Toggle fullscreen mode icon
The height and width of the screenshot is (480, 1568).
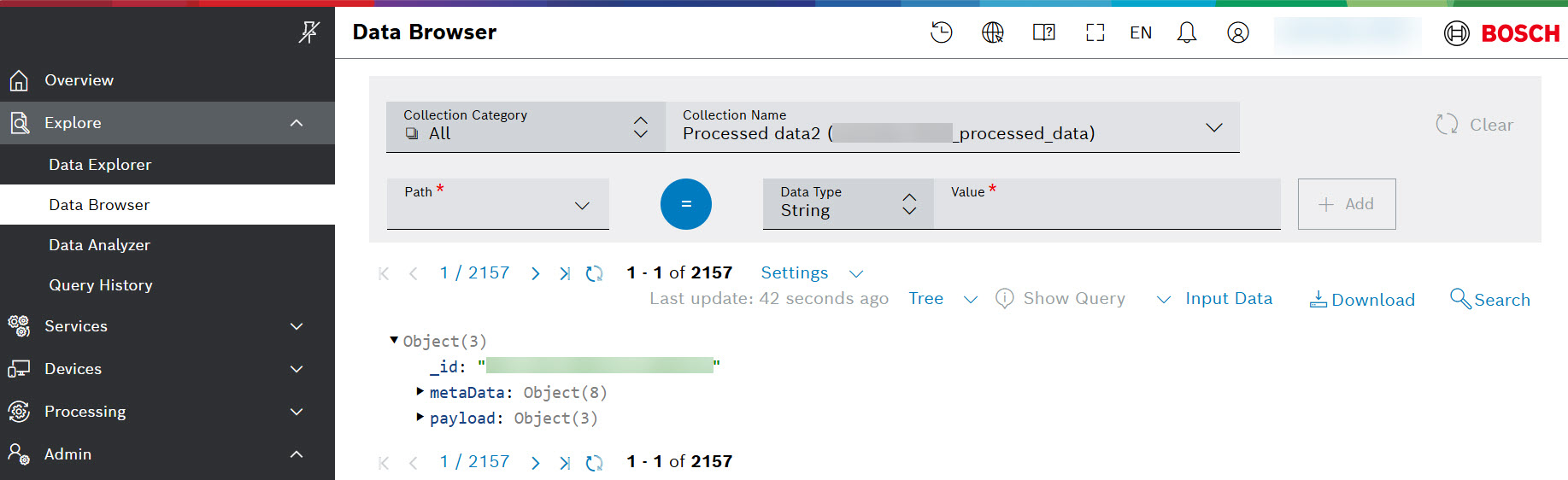pyautogui.click(x=1095, y=32)
